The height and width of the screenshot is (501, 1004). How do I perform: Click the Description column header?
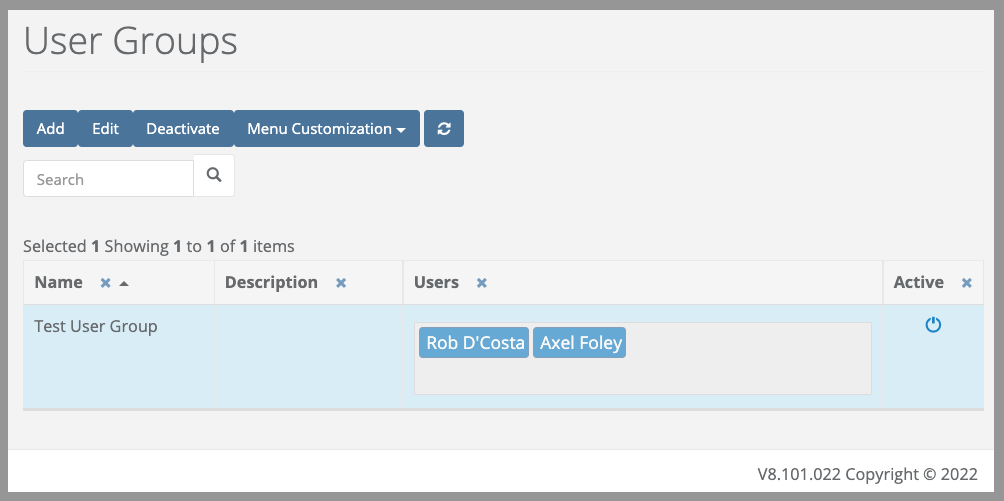pyautogui.click(x=271, y=283)
